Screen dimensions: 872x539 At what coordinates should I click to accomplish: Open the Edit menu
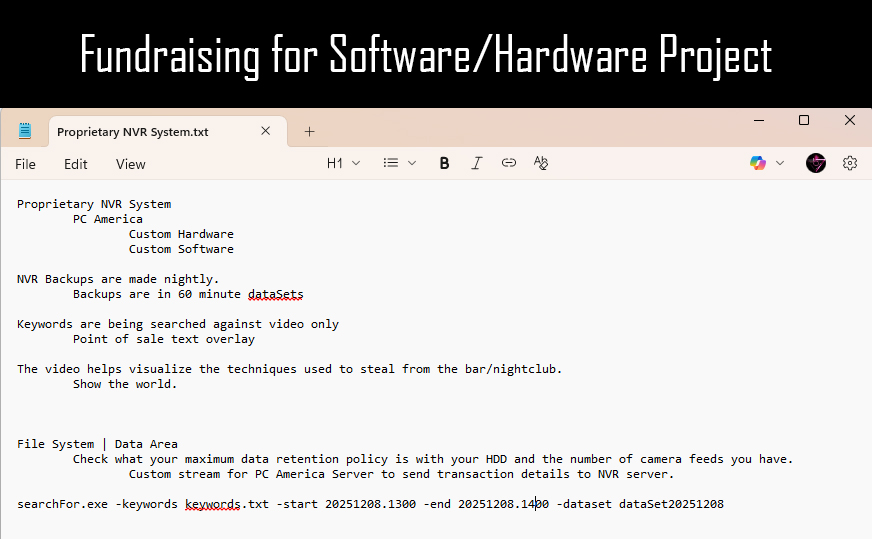[76, 164]
